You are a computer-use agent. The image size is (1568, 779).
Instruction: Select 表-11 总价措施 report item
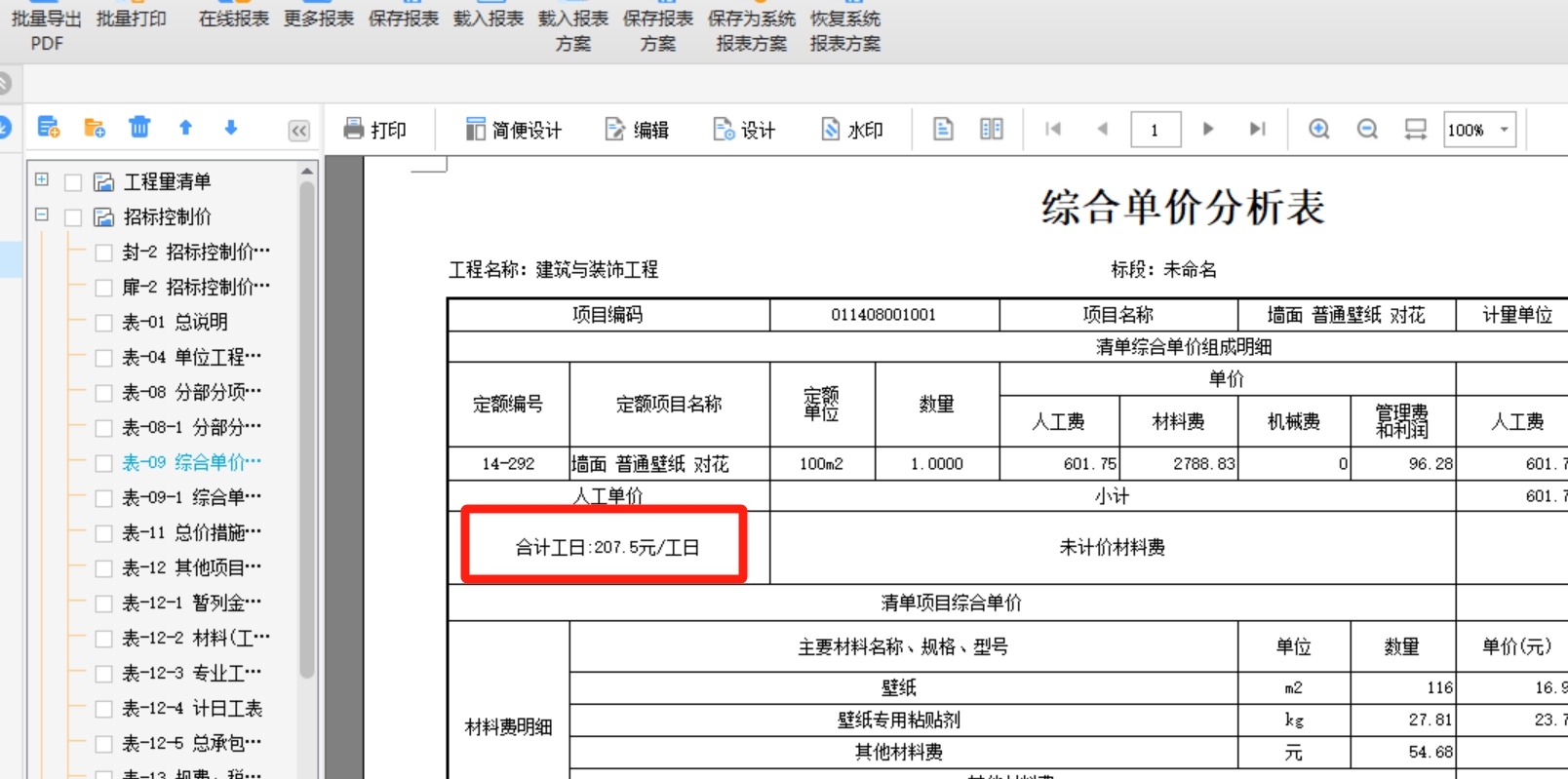coord(191,532)
